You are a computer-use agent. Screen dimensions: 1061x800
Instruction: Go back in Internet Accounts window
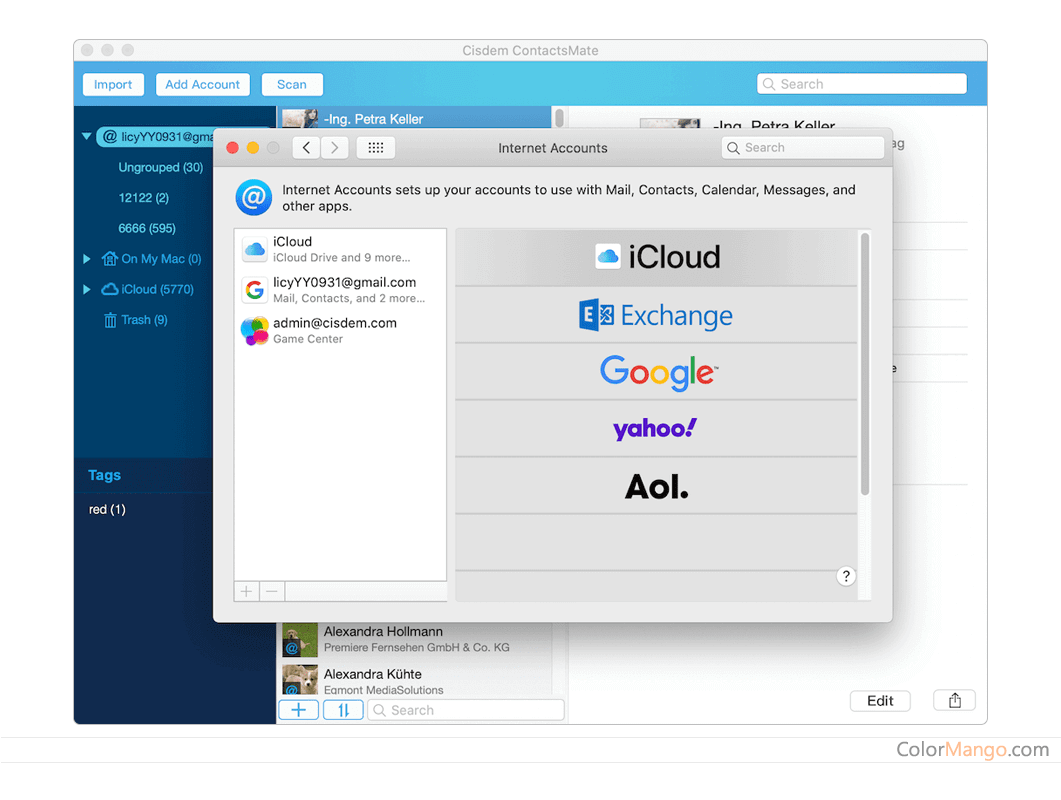(307, 148)
